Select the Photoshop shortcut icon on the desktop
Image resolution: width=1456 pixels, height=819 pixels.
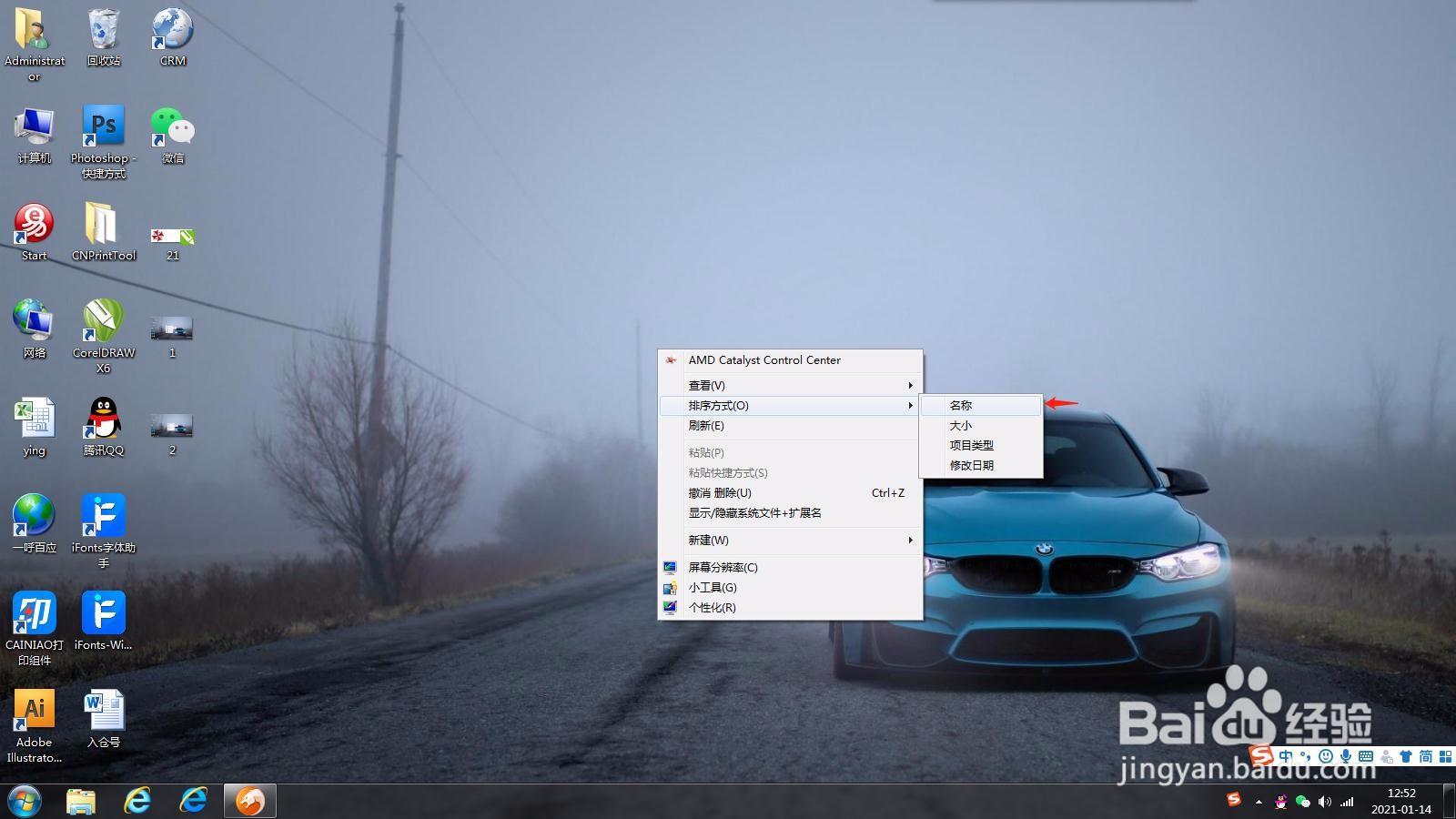pyautogui.click(x=104, y=127)
